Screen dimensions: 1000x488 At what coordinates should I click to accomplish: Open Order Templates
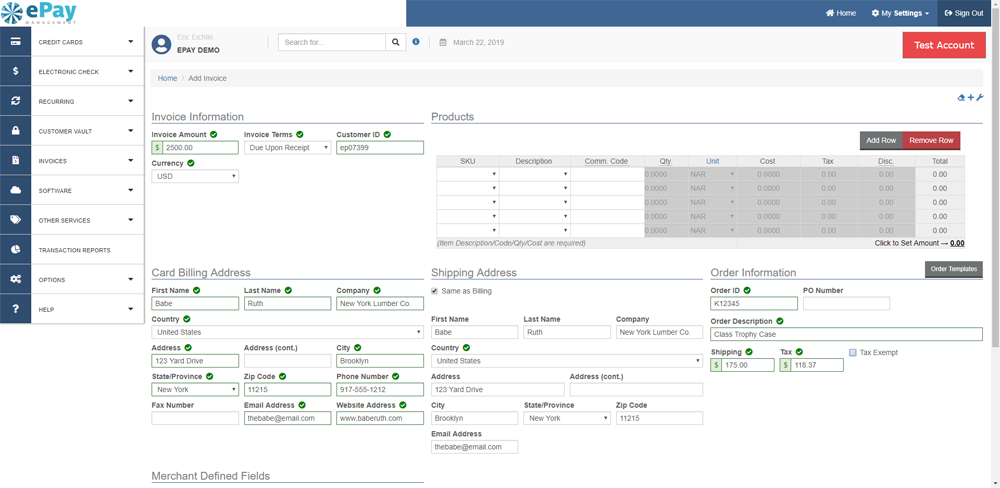pyautogui.click(x=953, y=269)
